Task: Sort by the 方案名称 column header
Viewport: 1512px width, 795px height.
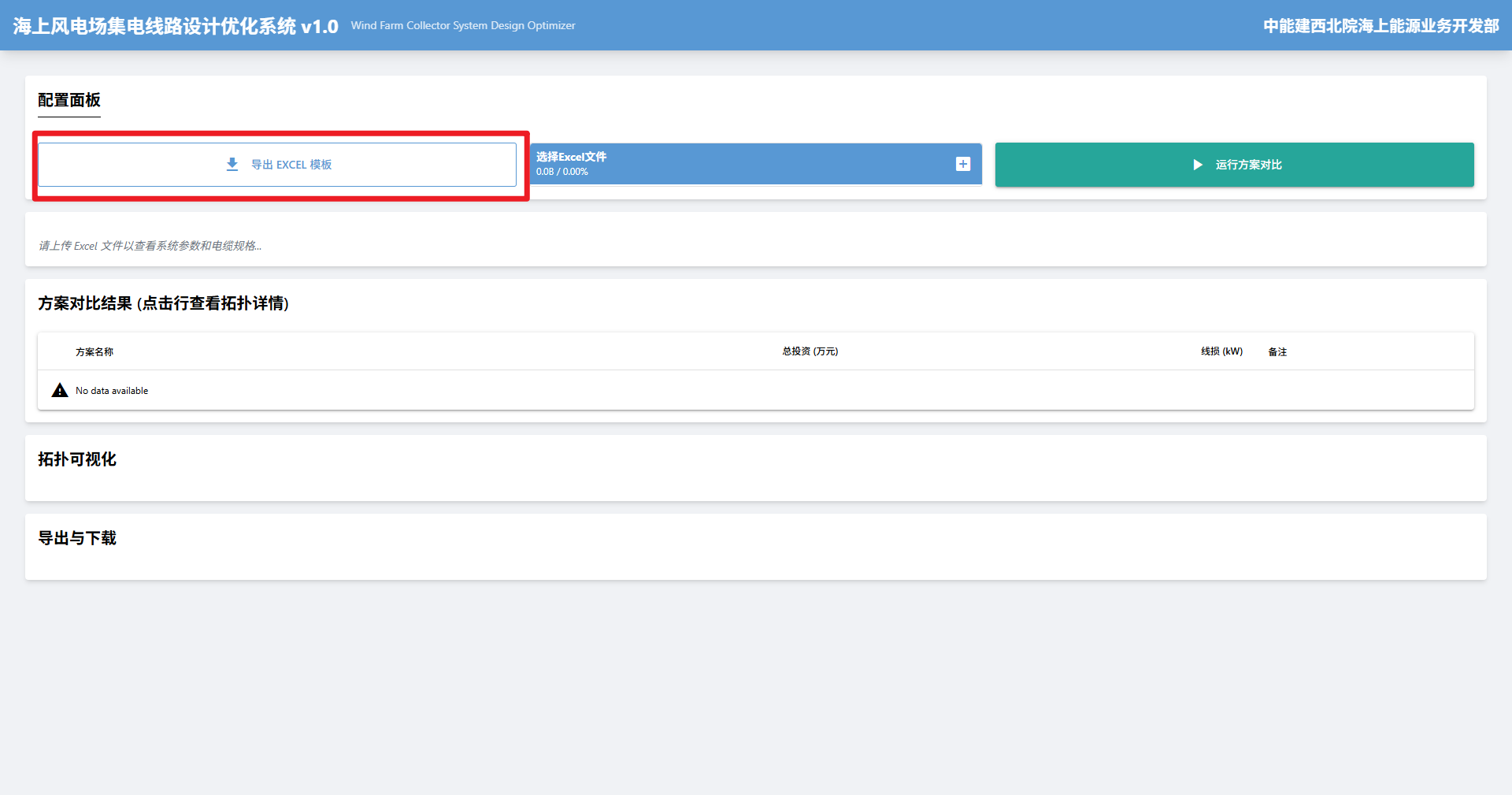Action: pos(94,352)
